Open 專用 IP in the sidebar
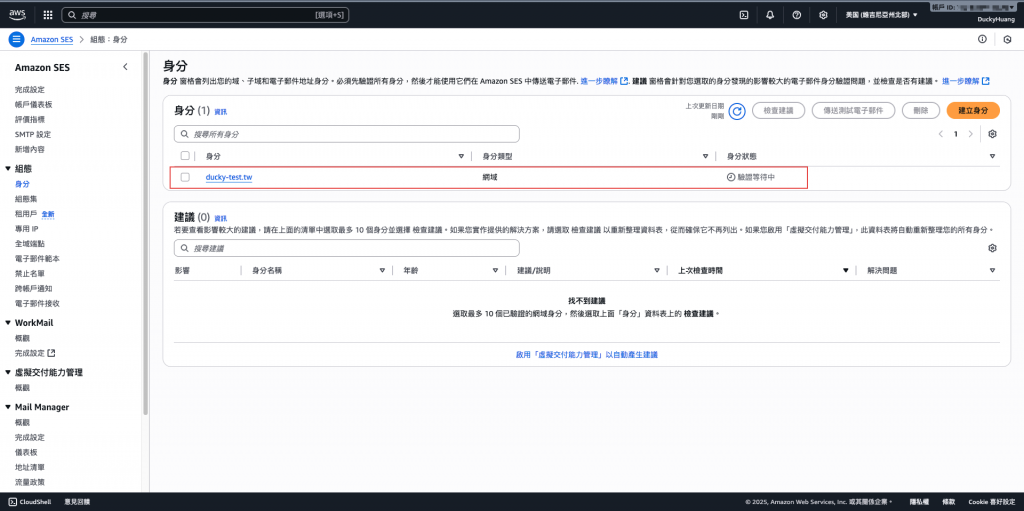This screenshot has height=511, width=1024. point(27,229)
